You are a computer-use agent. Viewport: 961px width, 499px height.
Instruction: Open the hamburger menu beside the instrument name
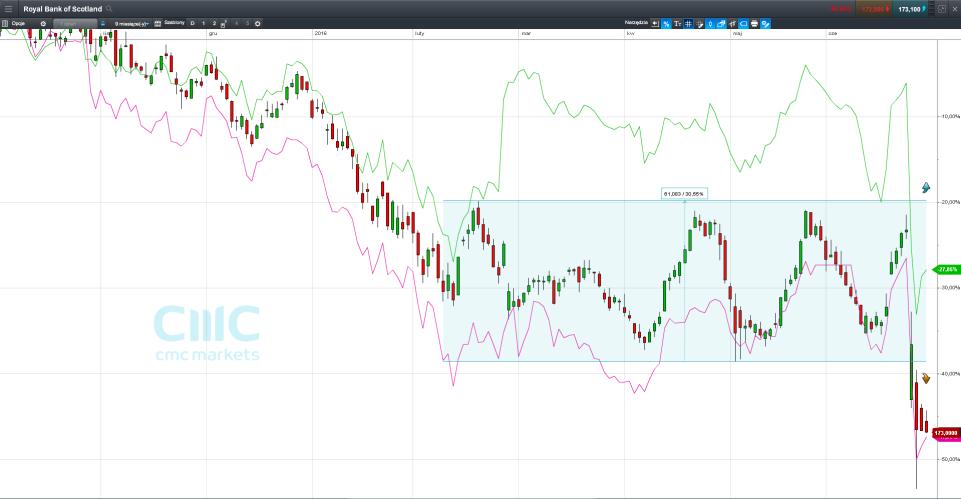pos(8,8)
